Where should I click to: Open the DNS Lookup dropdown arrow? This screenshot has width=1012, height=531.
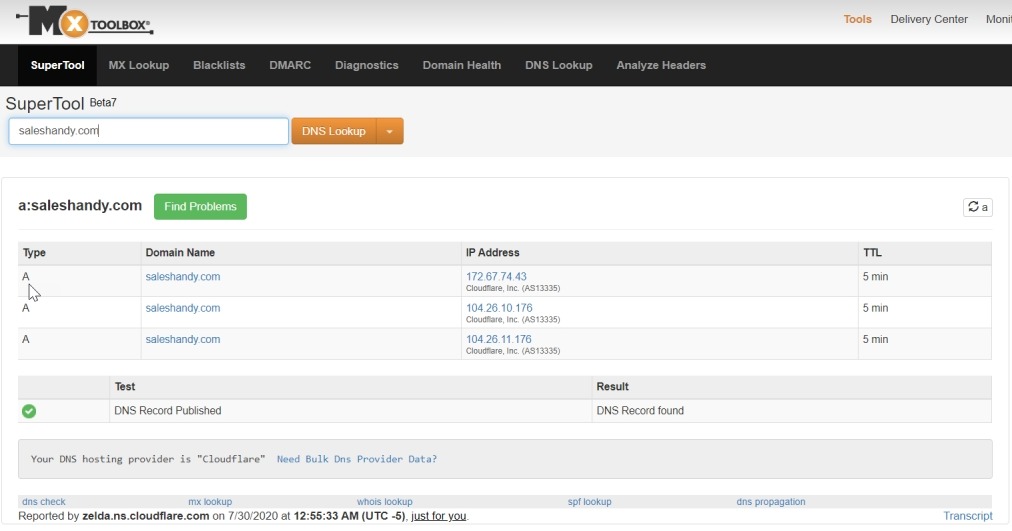(x=390, y=131)
